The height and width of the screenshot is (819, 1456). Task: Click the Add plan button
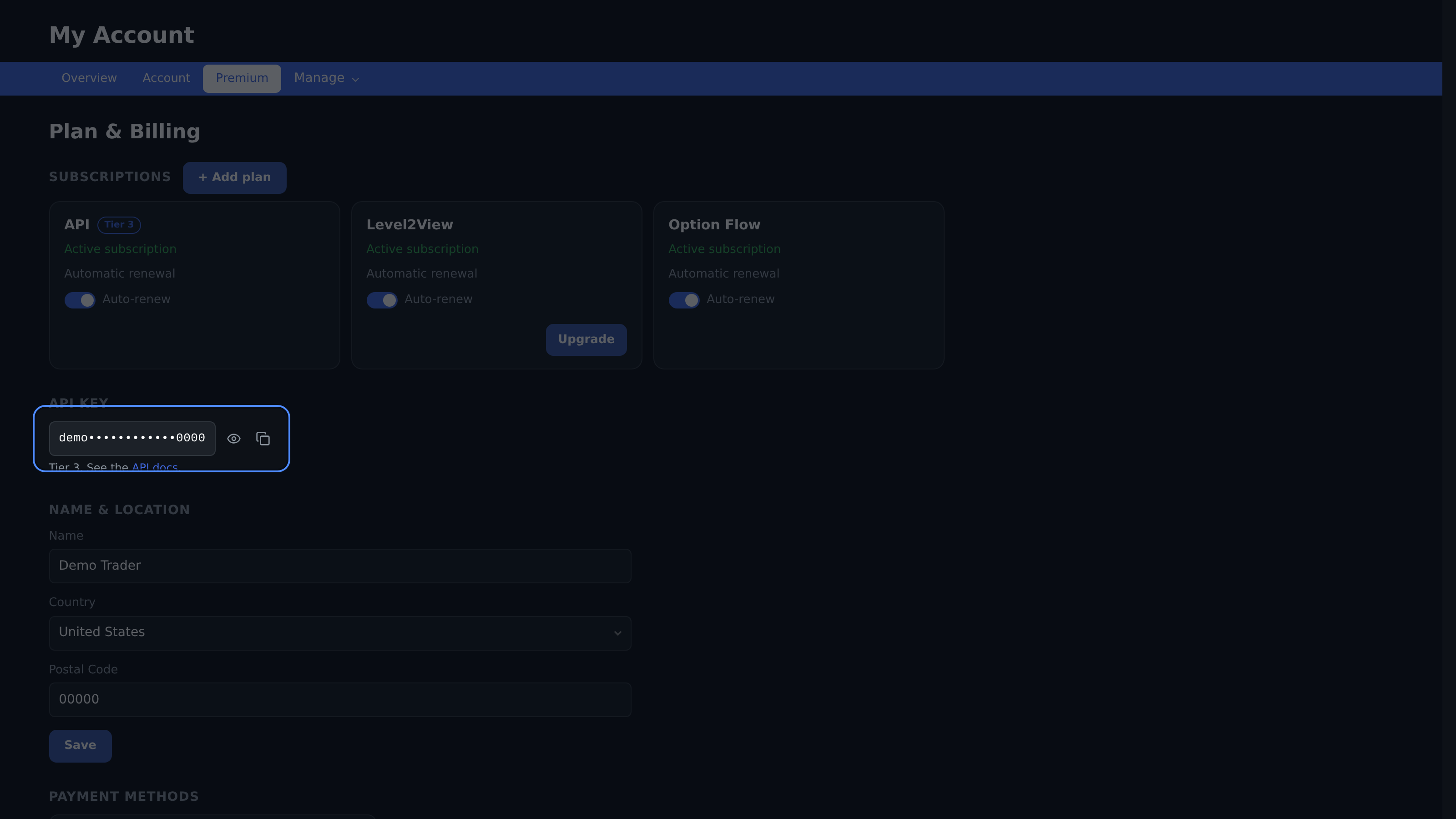235,177
